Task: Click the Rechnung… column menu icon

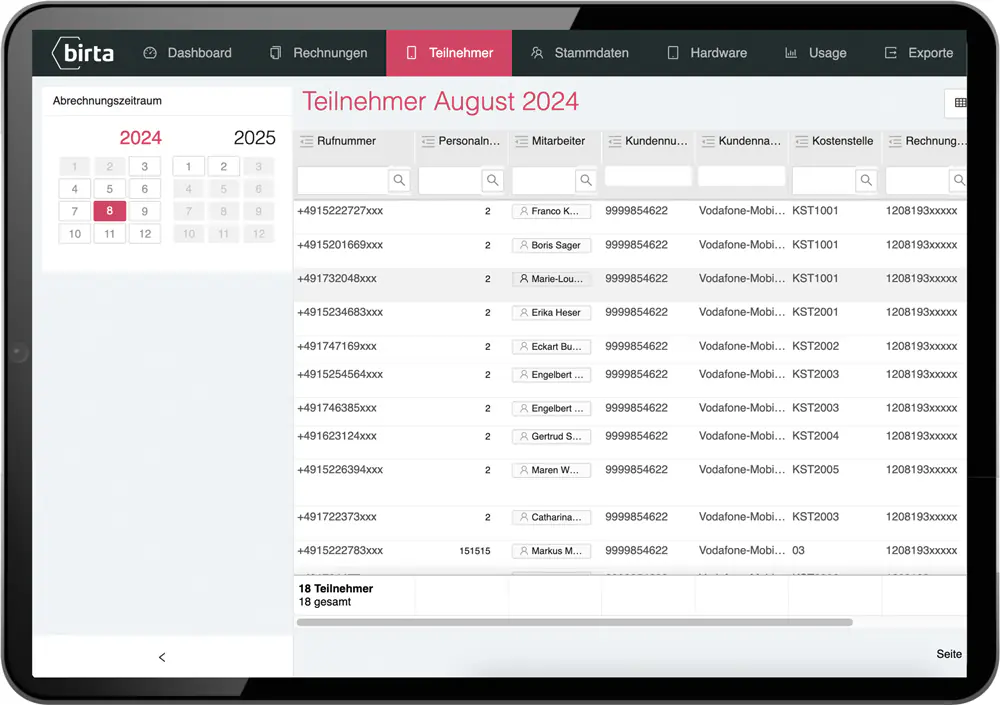Action: [895, 141]
